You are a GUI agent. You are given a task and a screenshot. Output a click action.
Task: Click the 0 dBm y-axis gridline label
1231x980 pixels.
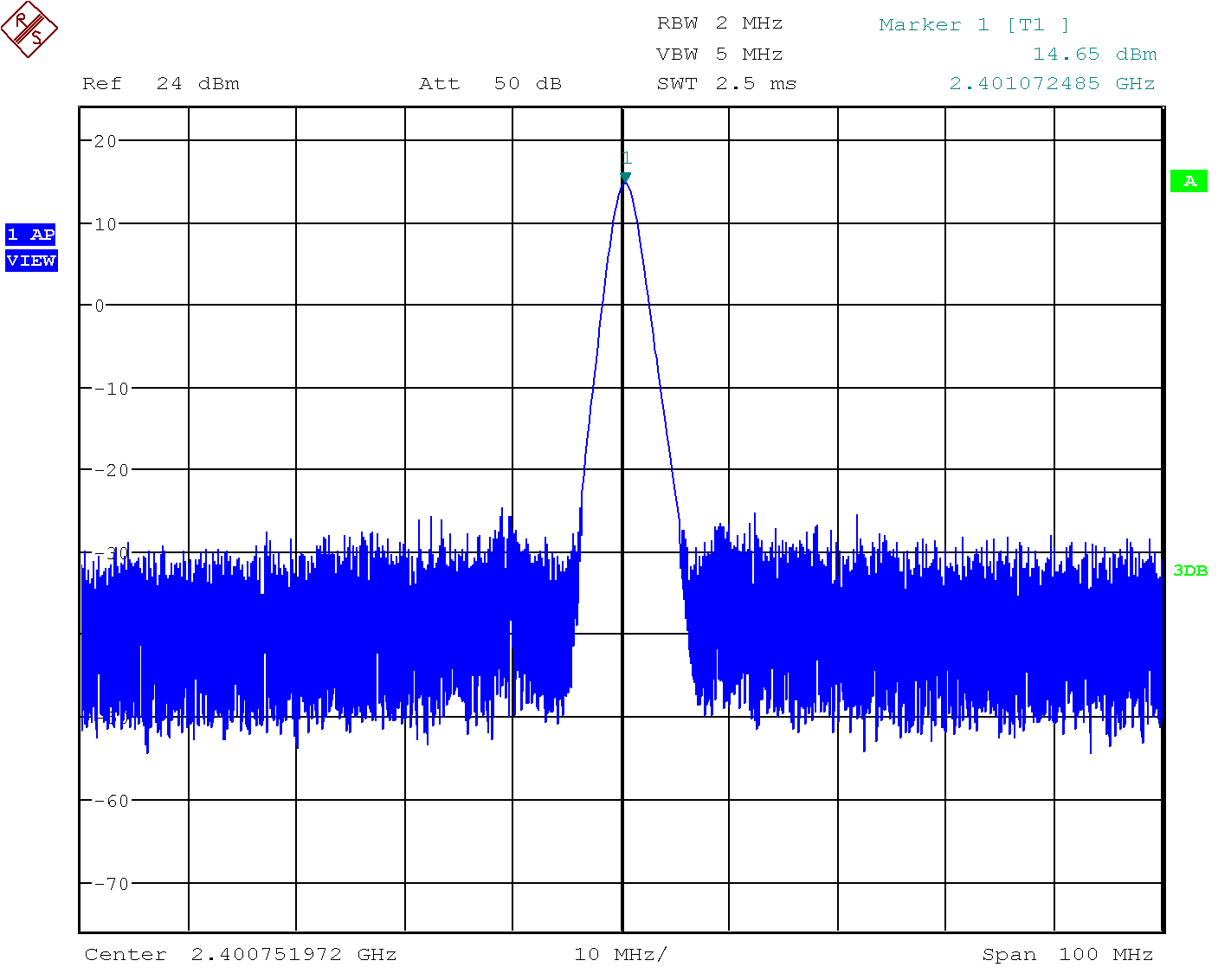pyautogui.click(x=100, y=306)
